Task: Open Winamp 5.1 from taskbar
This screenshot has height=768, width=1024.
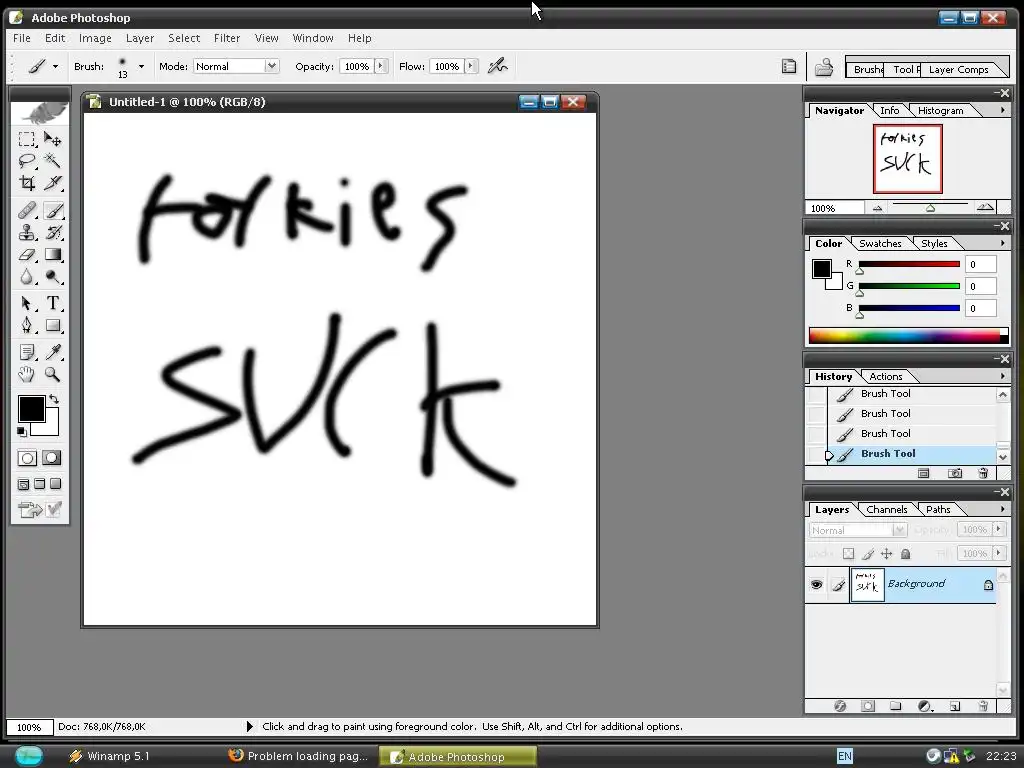Action: coord(110,756)
